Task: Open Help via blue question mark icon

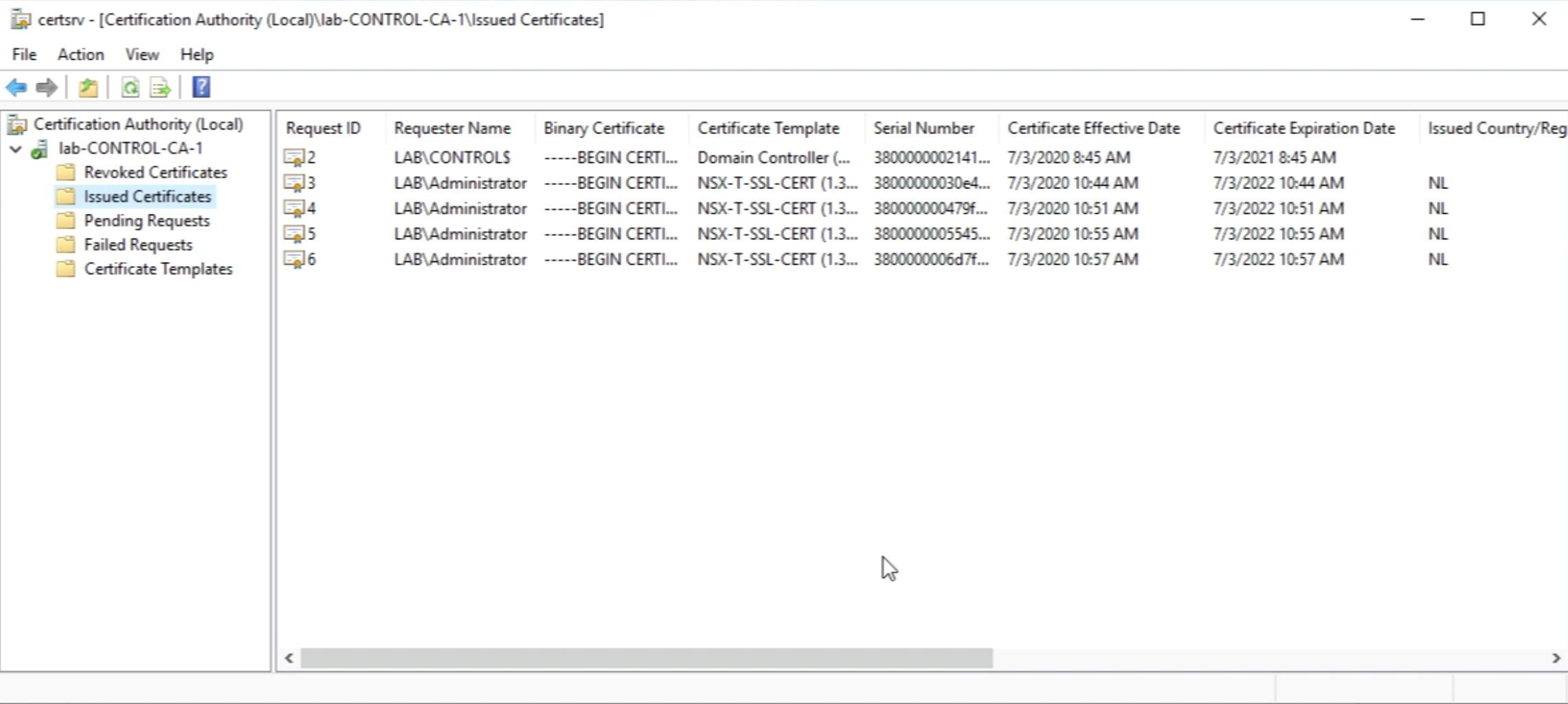Action: tap(201, 87)
